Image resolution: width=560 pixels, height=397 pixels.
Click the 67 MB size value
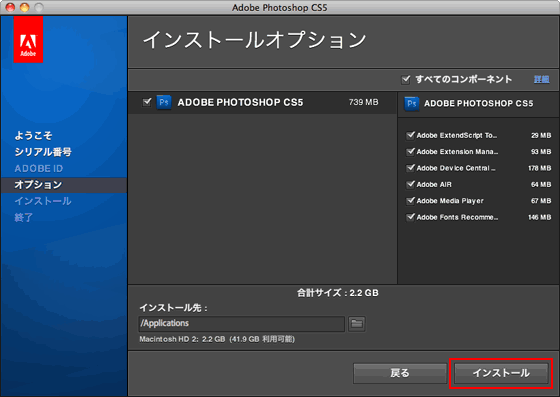(x=541, y=201)
